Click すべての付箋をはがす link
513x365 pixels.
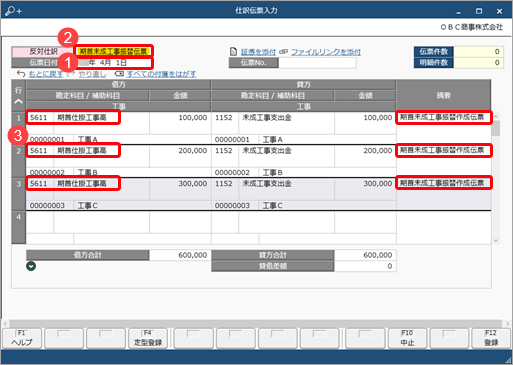click(161, 74)
